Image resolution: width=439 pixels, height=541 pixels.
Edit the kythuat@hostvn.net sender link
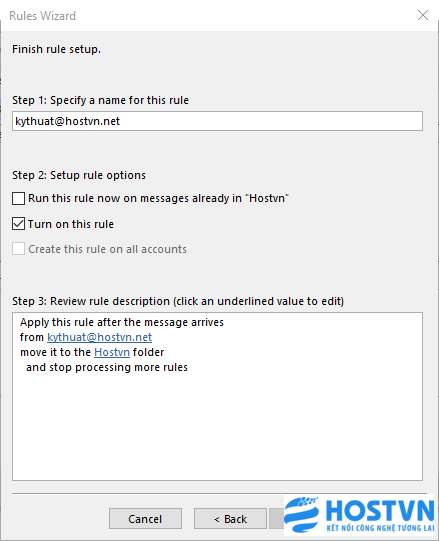pos(99,337)
